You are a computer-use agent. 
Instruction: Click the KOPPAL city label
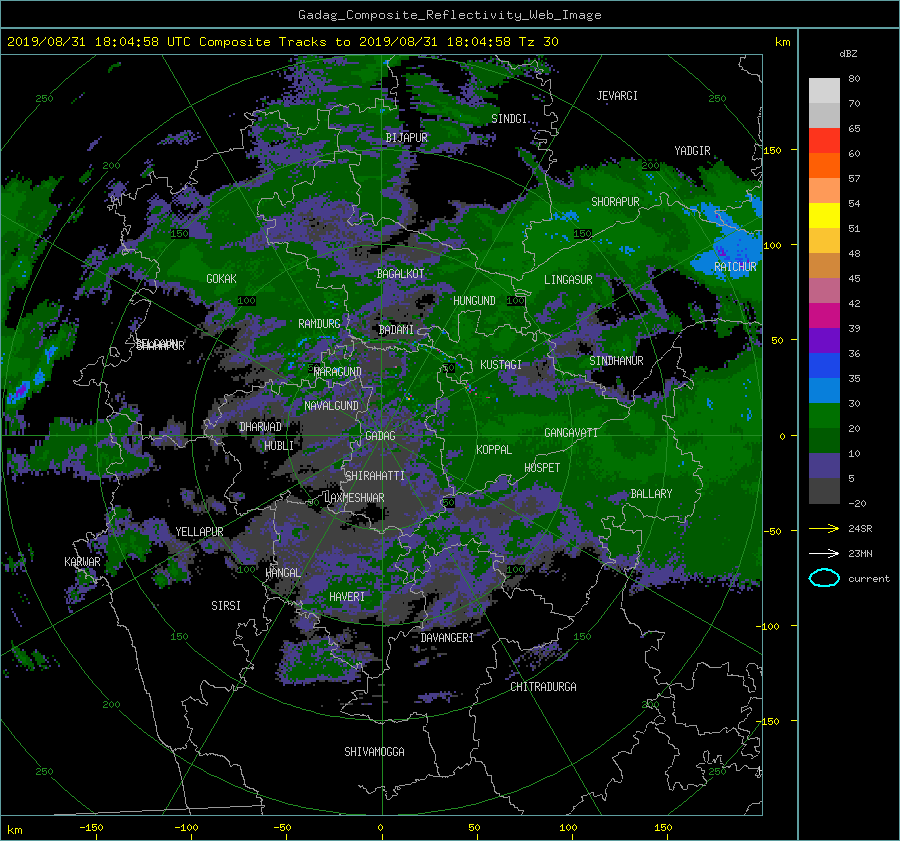pos(494,449)
